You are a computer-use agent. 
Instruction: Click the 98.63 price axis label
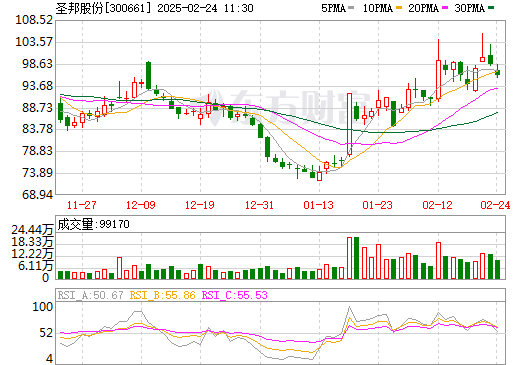(x=37, y=64)
